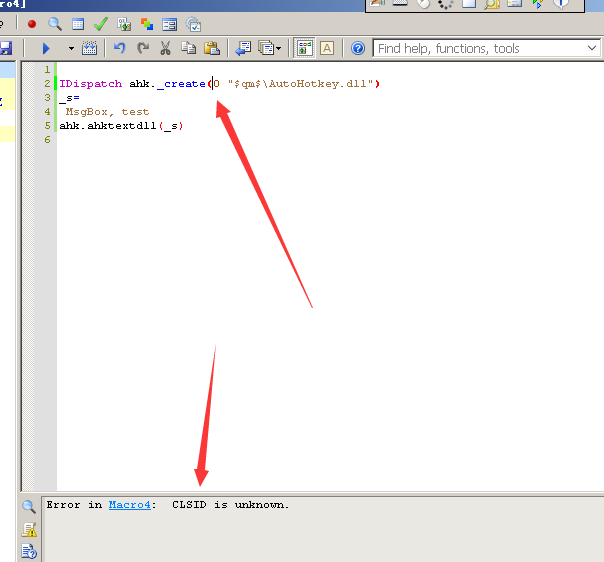Cut selection with scissors icon

coord(165,48)
